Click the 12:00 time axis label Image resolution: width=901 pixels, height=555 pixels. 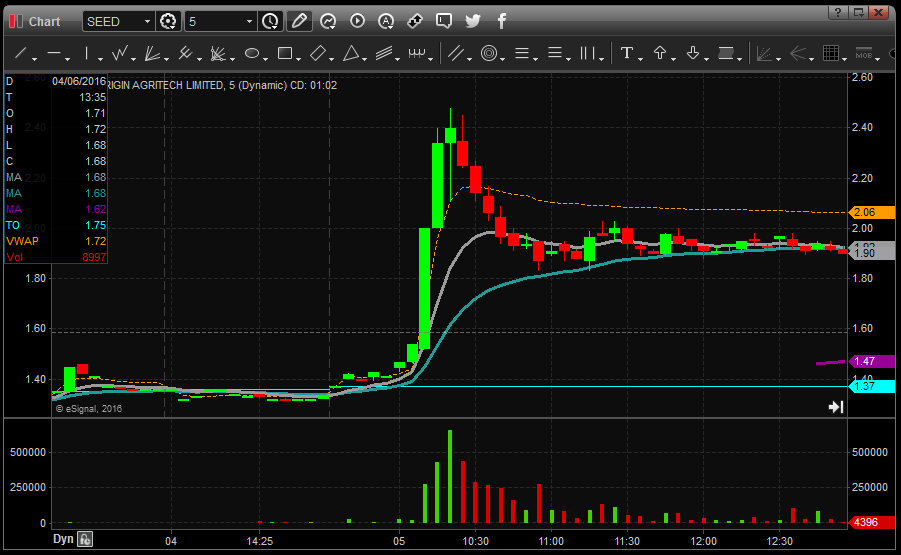coord(703,541)
